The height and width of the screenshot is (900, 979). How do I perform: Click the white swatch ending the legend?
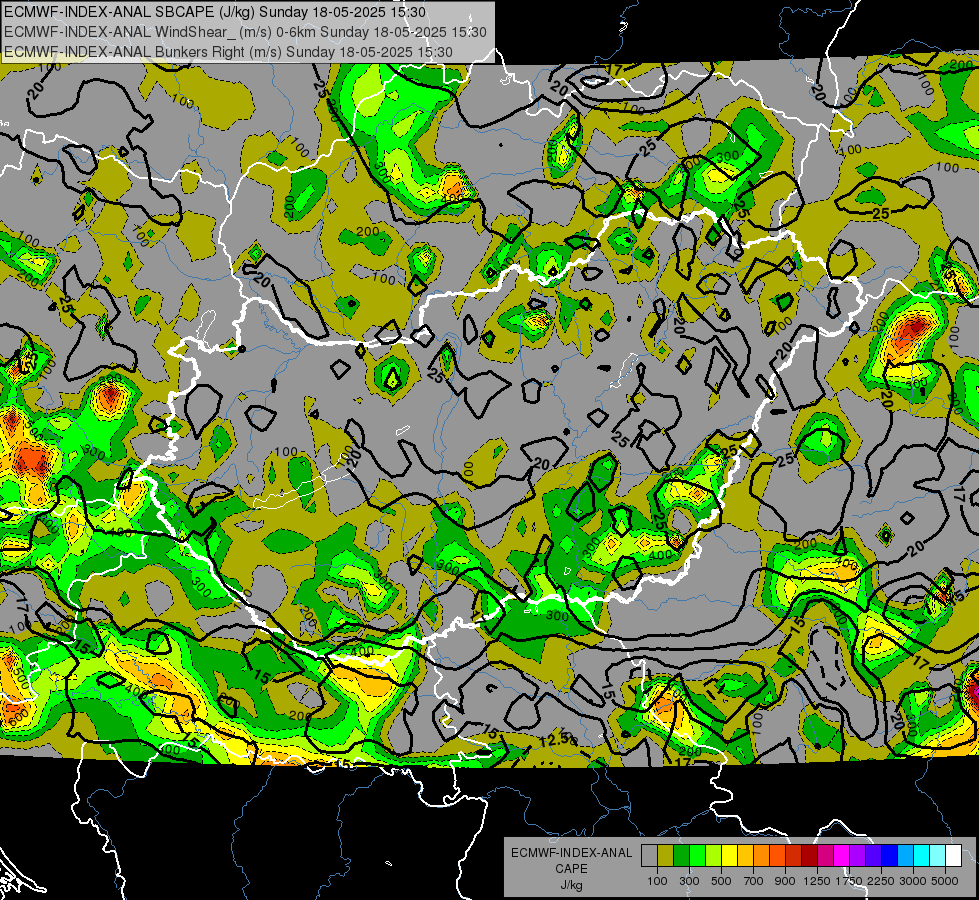pos(953,856)
